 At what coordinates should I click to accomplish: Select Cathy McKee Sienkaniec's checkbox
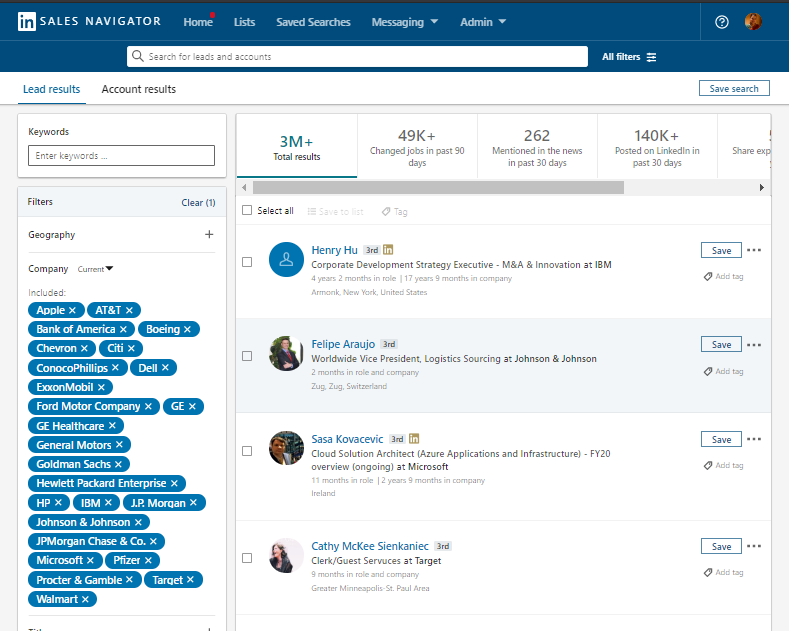(x=247, y=558)
